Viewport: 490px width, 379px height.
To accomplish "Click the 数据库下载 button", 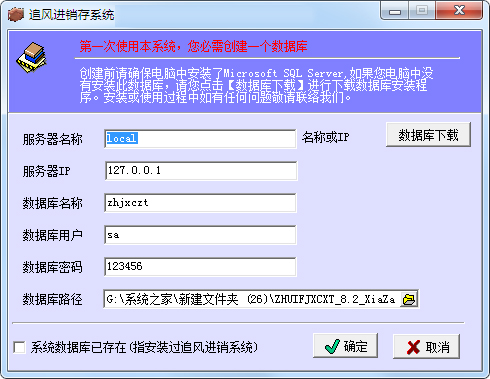I will tap(428, 135).
